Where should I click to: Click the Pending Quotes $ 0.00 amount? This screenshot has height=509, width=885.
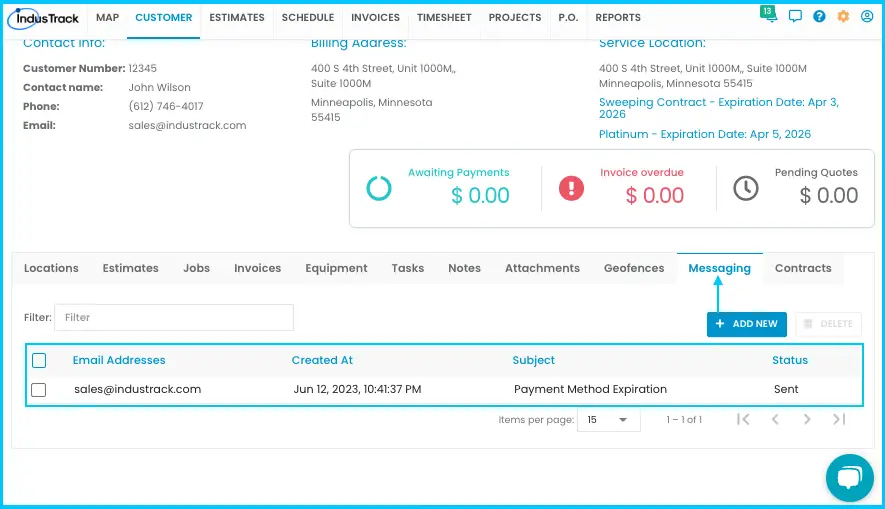829,196
